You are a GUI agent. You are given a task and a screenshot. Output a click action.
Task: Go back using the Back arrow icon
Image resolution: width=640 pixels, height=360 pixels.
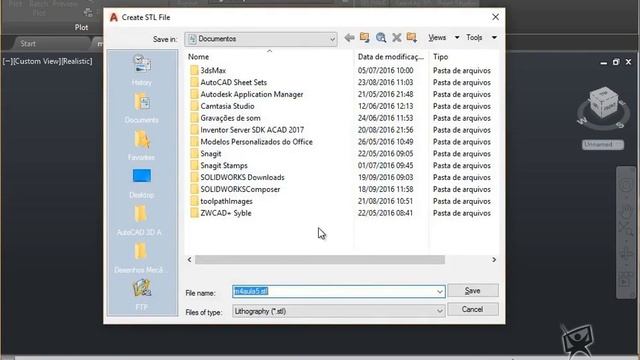349,38
